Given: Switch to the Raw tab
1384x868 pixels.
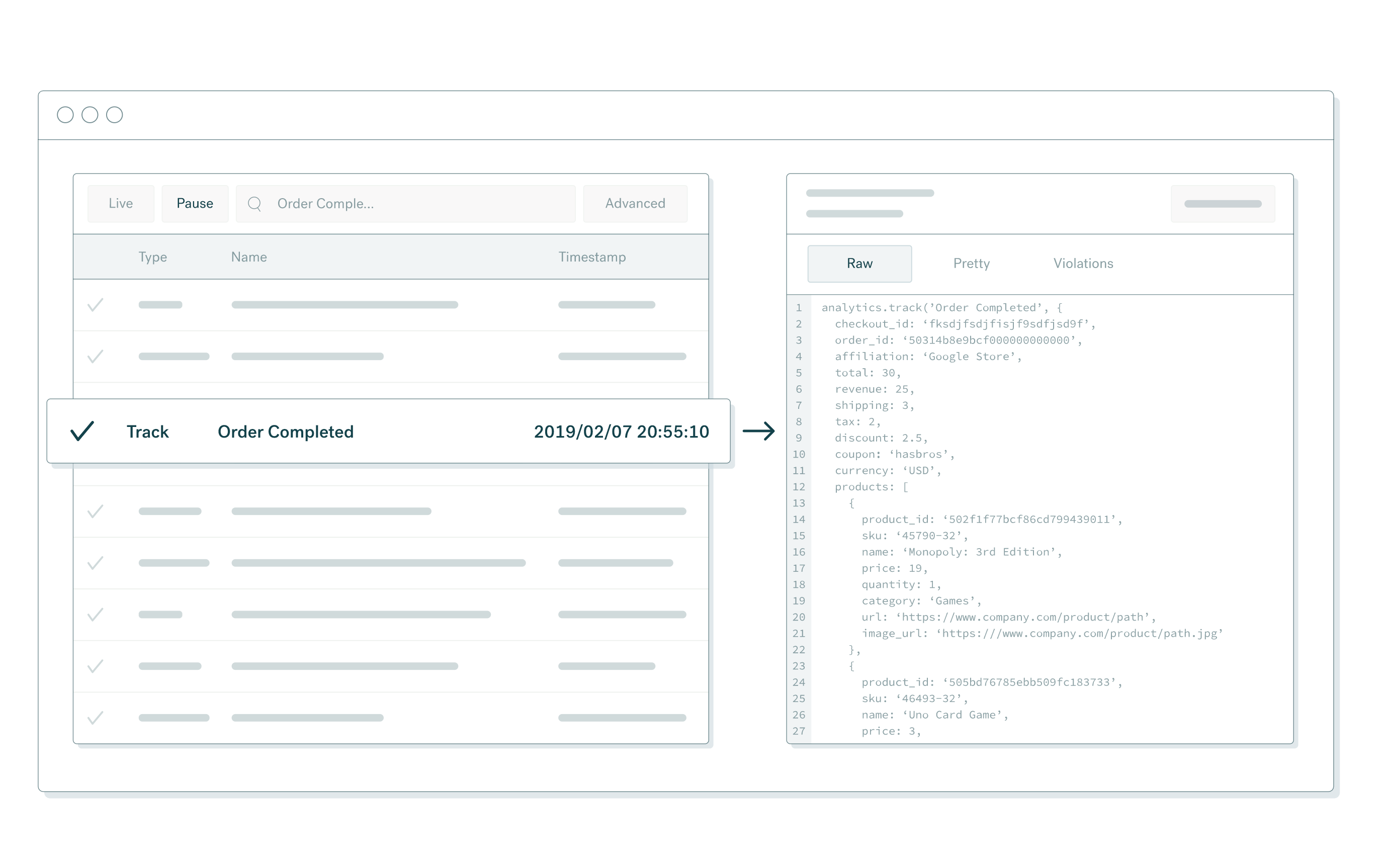Looking at the screenshot, I should coord(859,264).
